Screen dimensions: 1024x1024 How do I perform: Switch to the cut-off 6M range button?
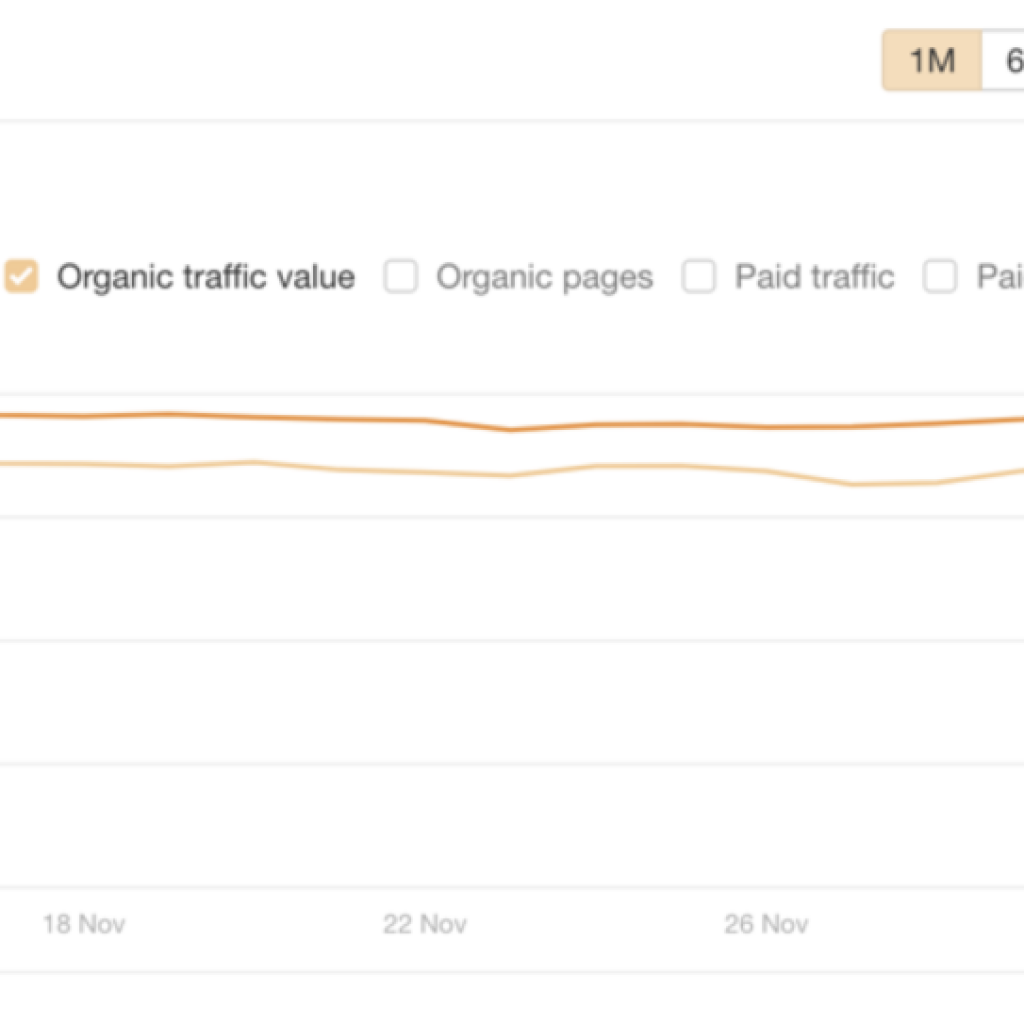point(1004,60)
